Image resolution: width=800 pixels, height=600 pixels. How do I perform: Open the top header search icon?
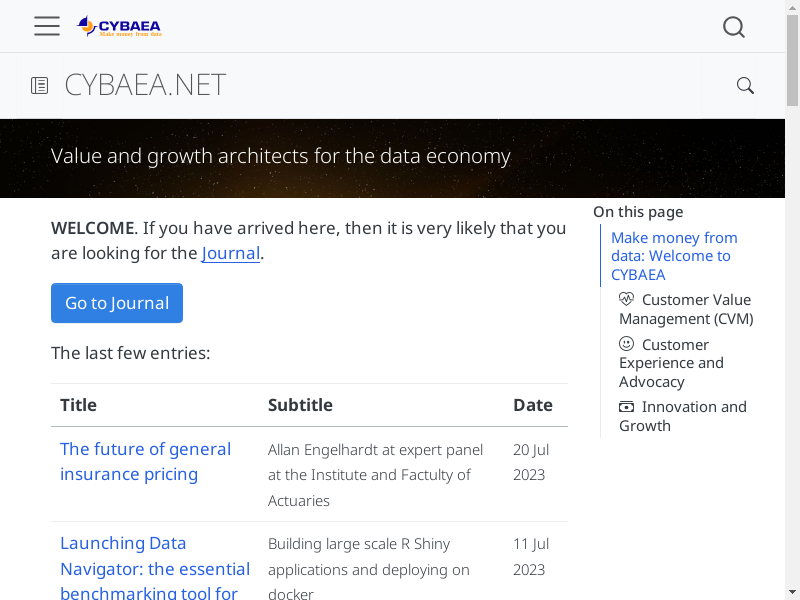coord(734,27)
